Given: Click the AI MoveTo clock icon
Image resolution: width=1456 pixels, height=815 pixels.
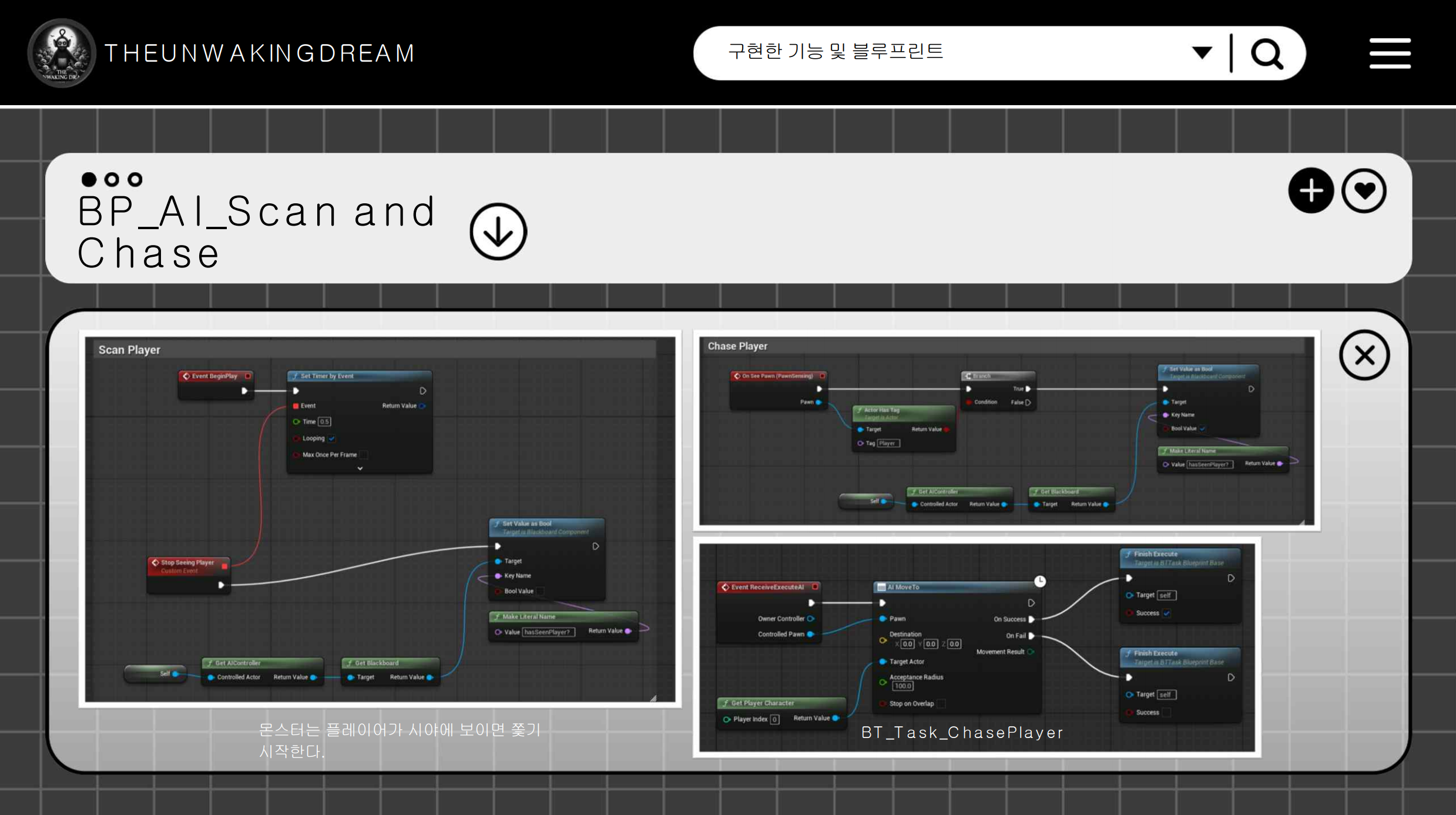Looking at the screenshot, I should [1039, 581].
